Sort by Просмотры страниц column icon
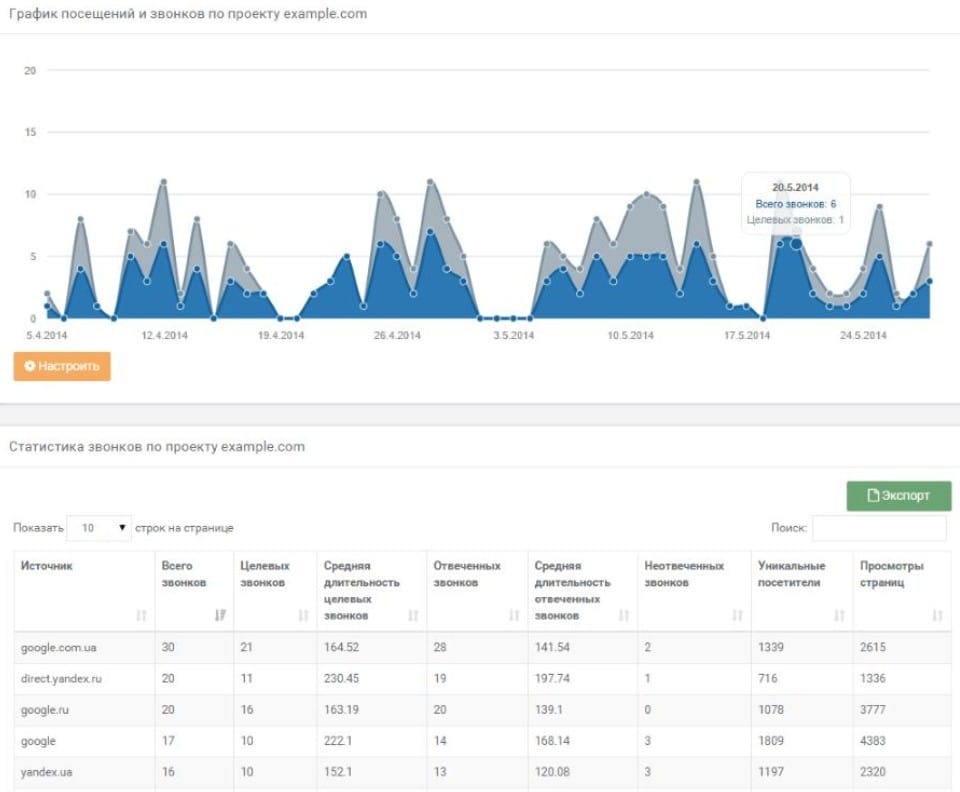Viewport: 960px width, 792px height. [937, 616]
